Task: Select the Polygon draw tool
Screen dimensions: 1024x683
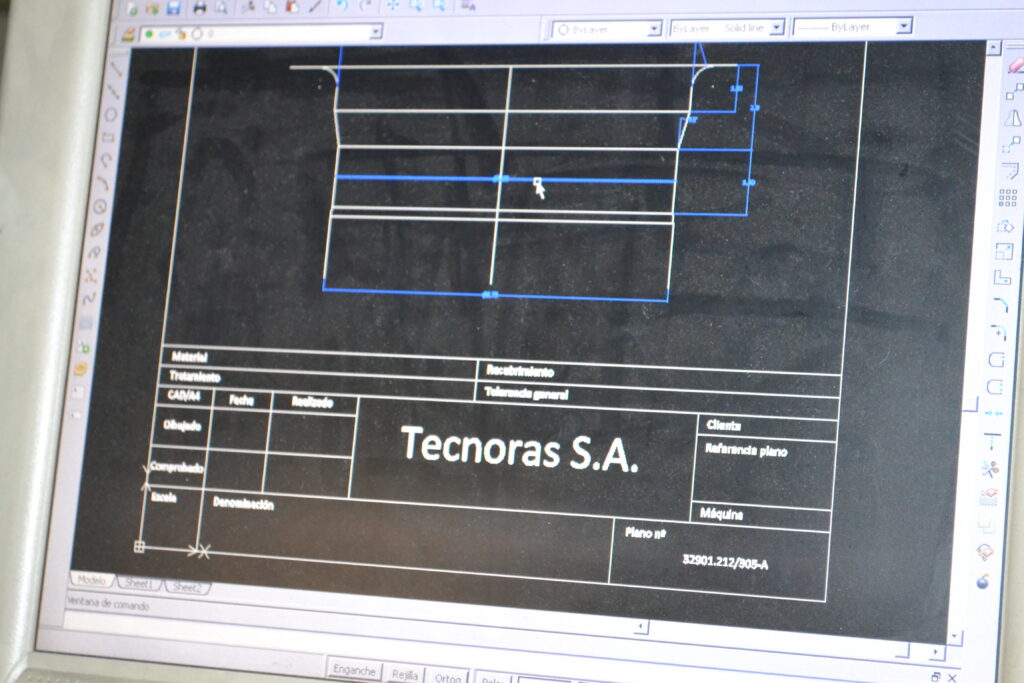Action: pos(111,115)
